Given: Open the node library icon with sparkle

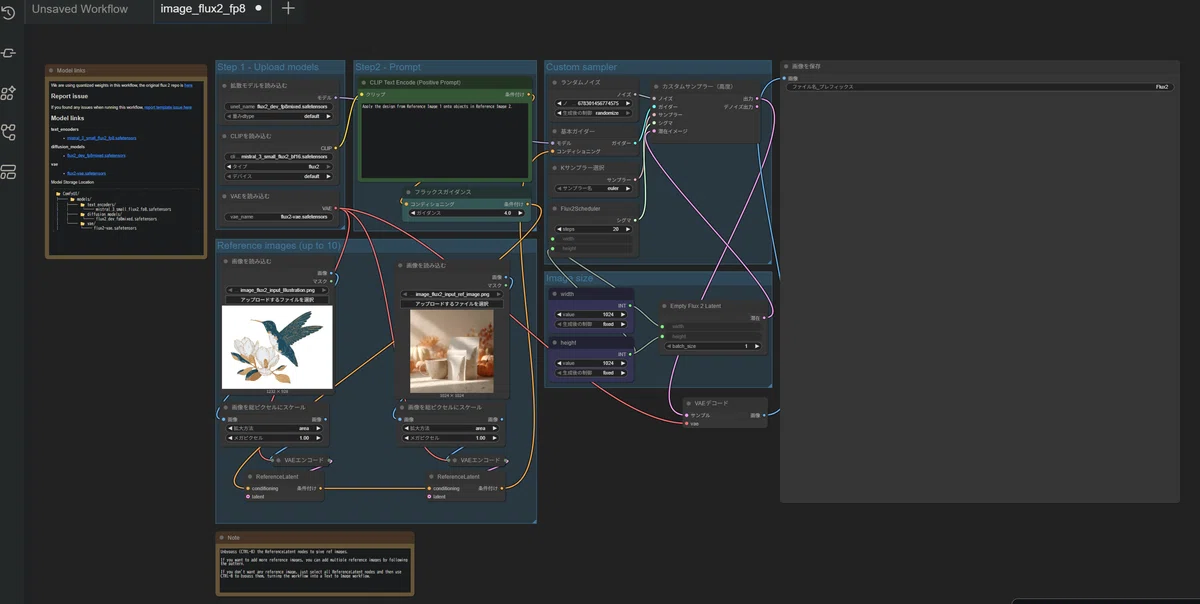Looking at the screenshot, I should click(9, 93).
